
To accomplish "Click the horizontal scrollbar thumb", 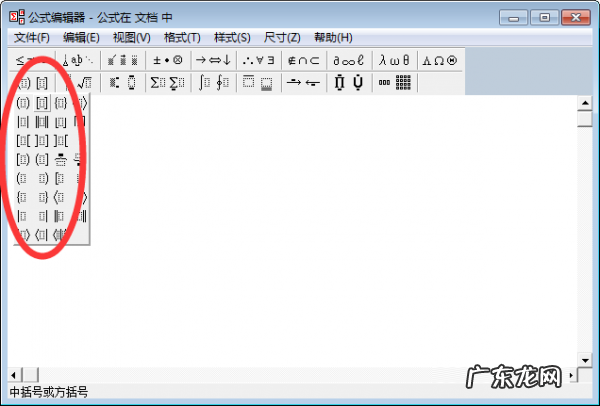I will (30, 375).
